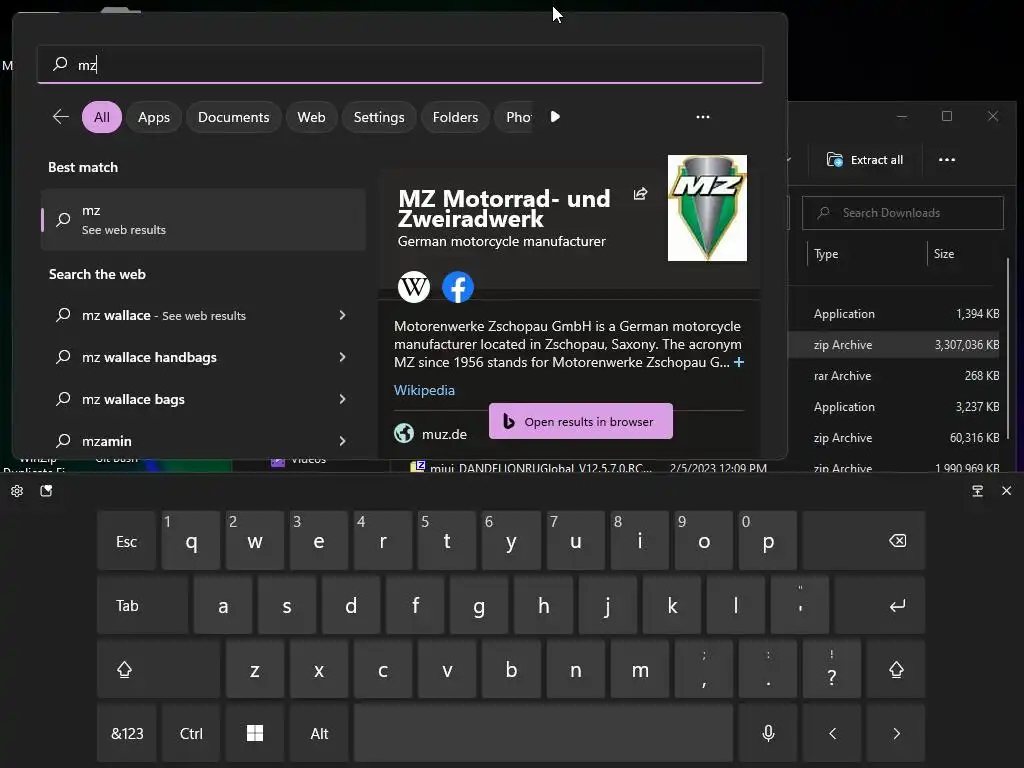This screenshot has width=1024, height=768.
Task: Click the Extract all button in Explorer
Action: (x=865, y=160)
